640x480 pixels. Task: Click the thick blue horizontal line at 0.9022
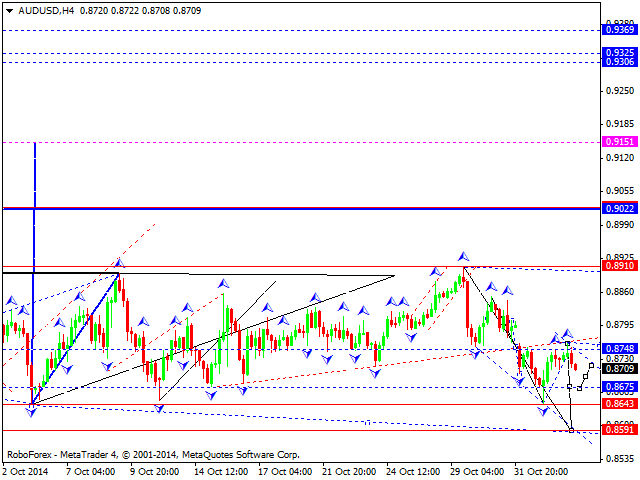point(300,208)
